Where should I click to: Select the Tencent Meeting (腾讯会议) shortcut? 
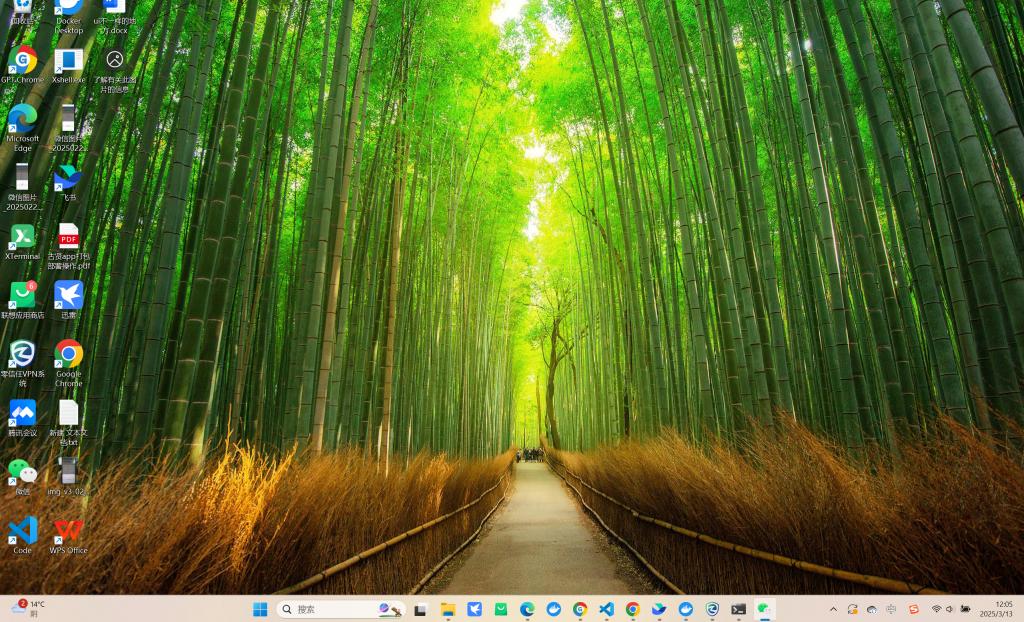coord(22,413)
